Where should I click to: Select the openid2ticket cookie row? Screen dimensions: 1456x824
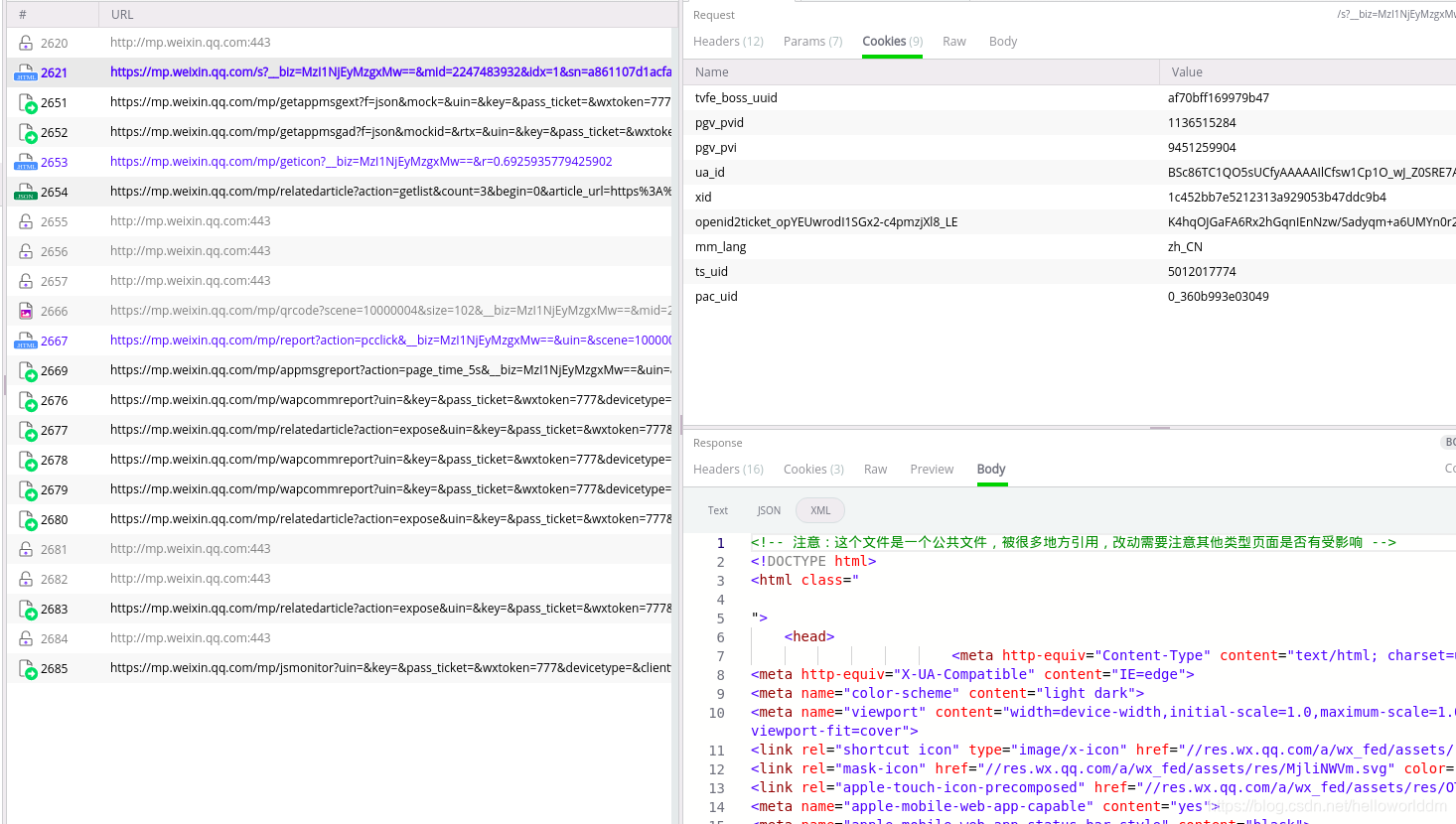(1070, 222)
